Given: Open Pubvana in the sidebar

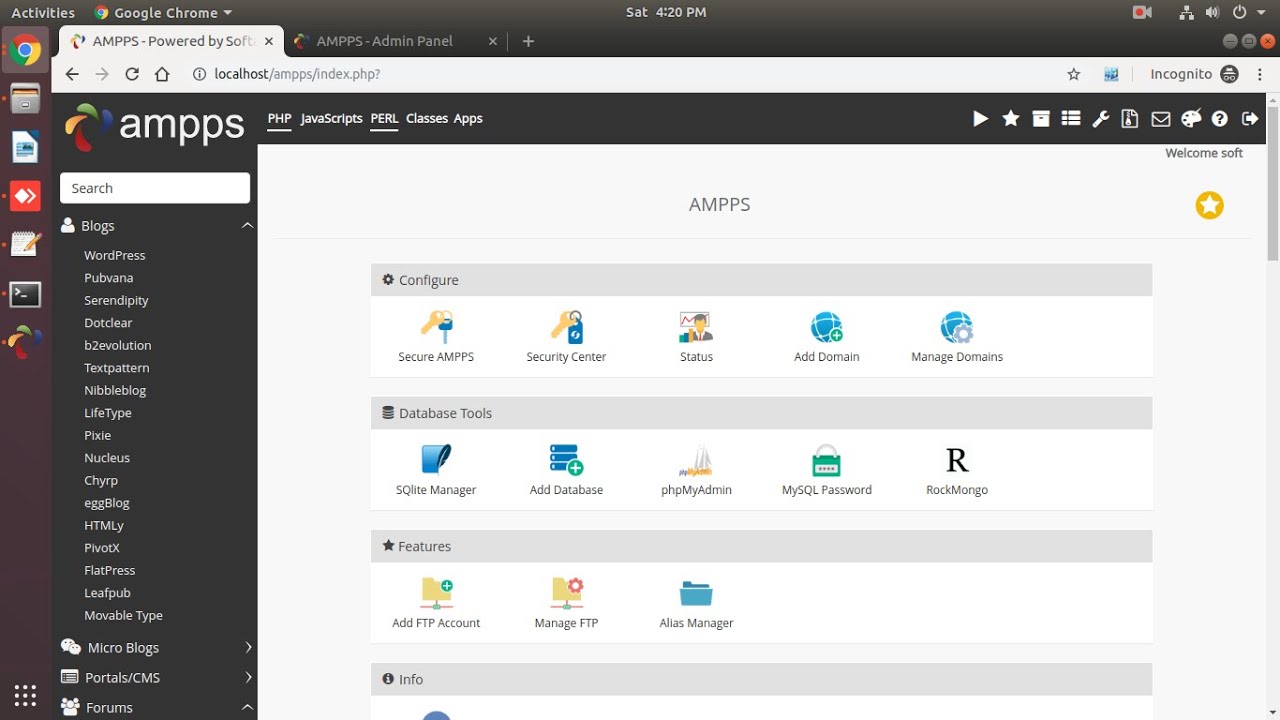Looking at the screenshot, I should tap(109, 278).
